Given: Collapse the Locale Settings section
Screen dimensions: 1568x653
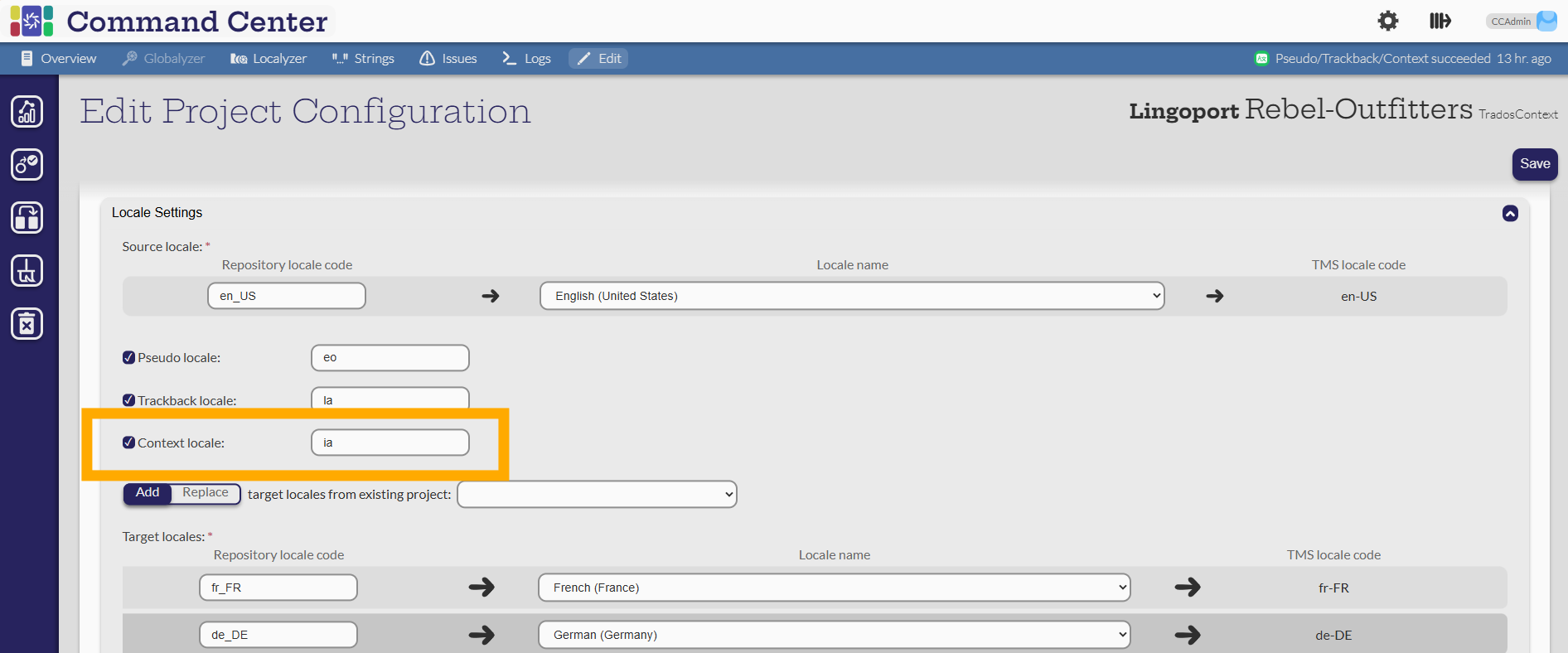Looking at the screenshot, I should point(1510,213).
